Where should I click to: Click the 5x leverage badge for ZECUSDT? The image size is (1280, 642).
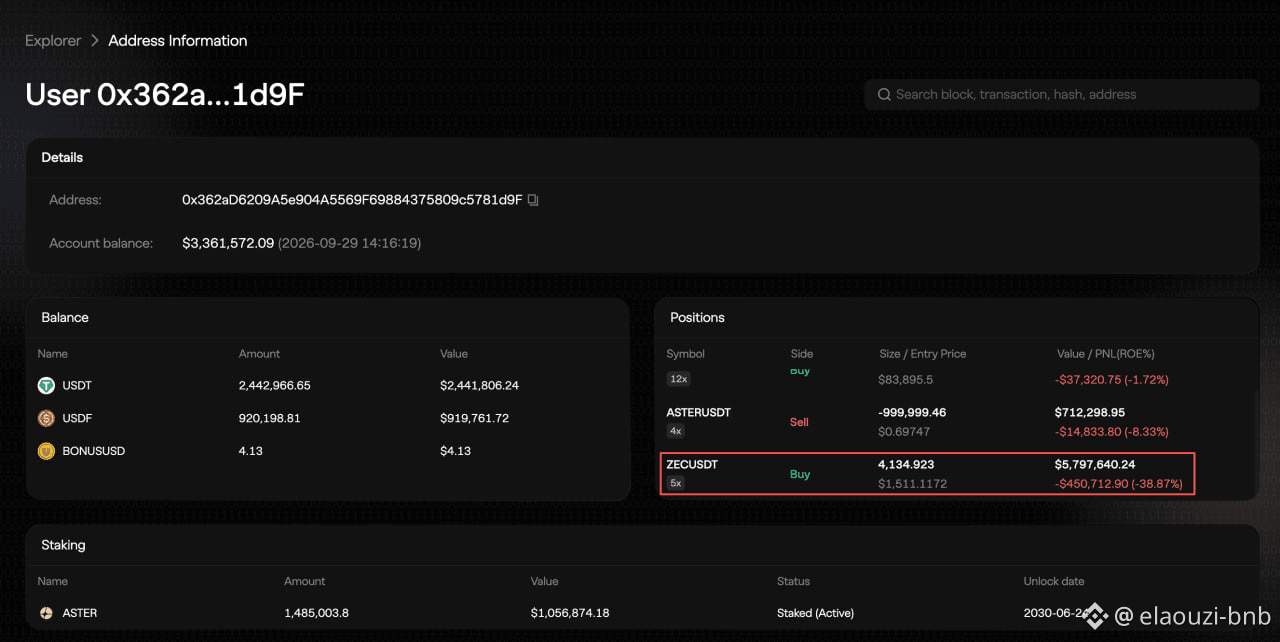676,483
